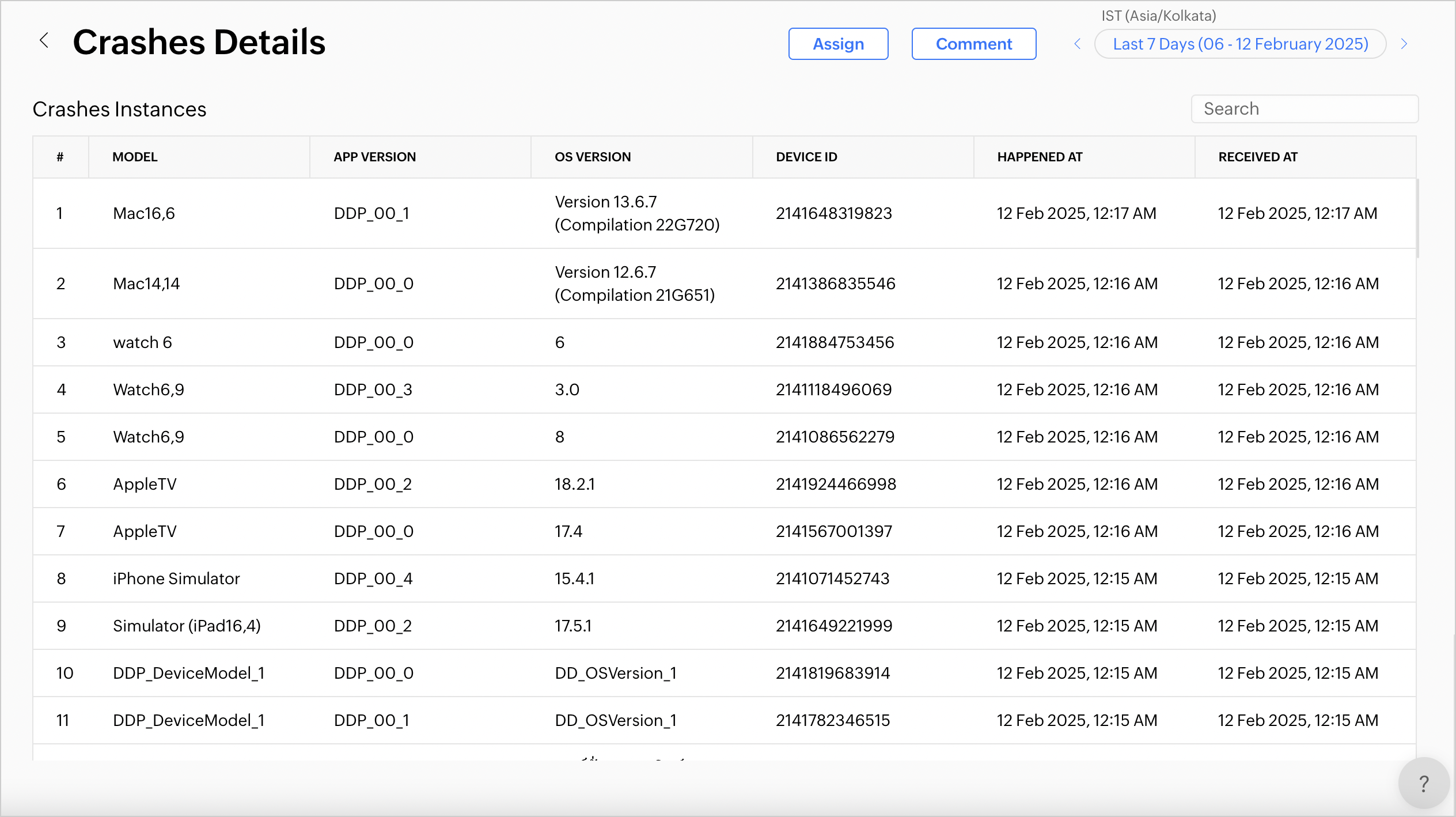Viewport: 1456px width, 817px height.
Task: Sort by the DEVICE ID column header
Action: pos(806,157)
